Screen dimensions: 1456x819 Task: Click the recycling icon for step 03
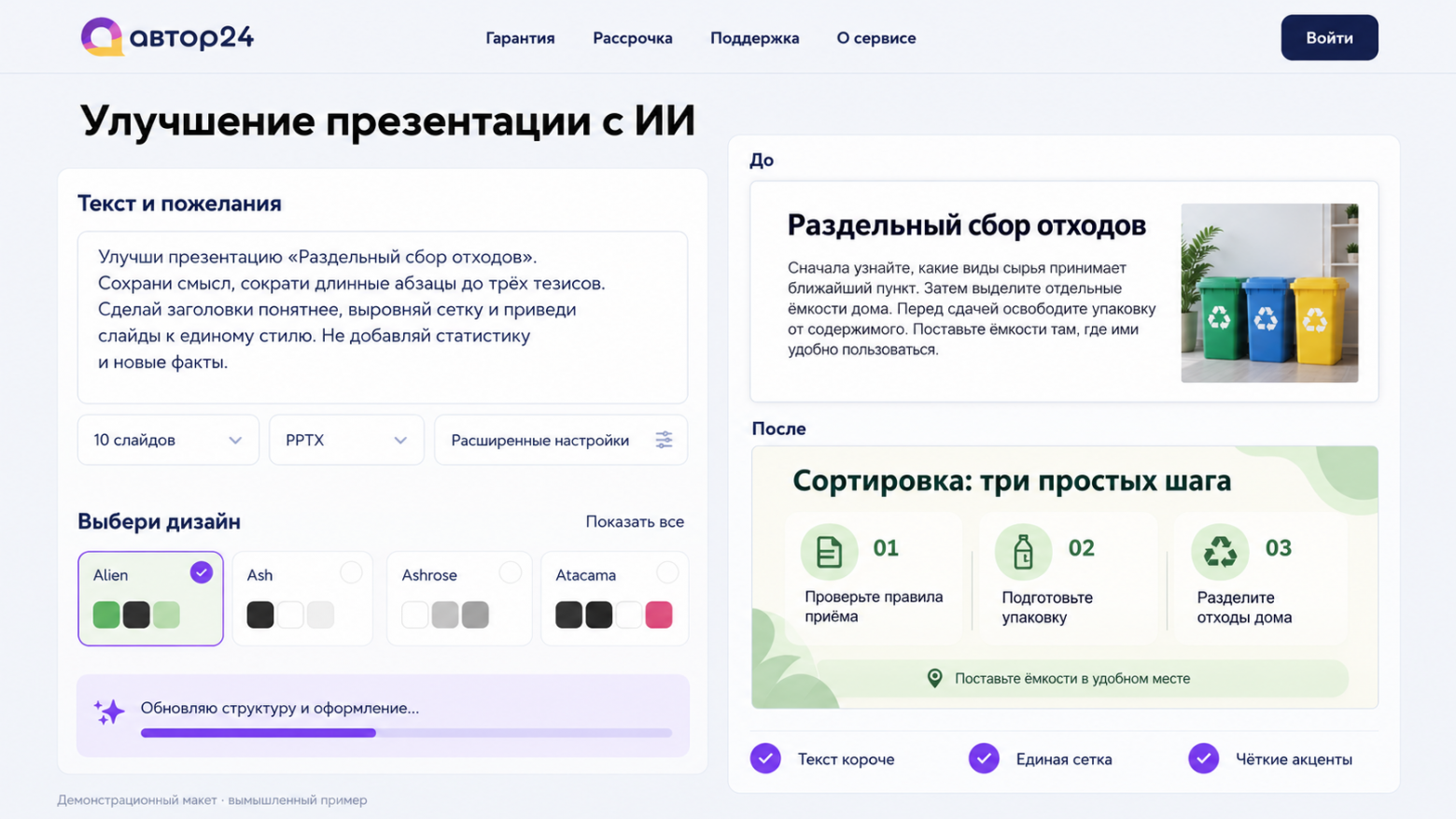(x=1220, y=552)
